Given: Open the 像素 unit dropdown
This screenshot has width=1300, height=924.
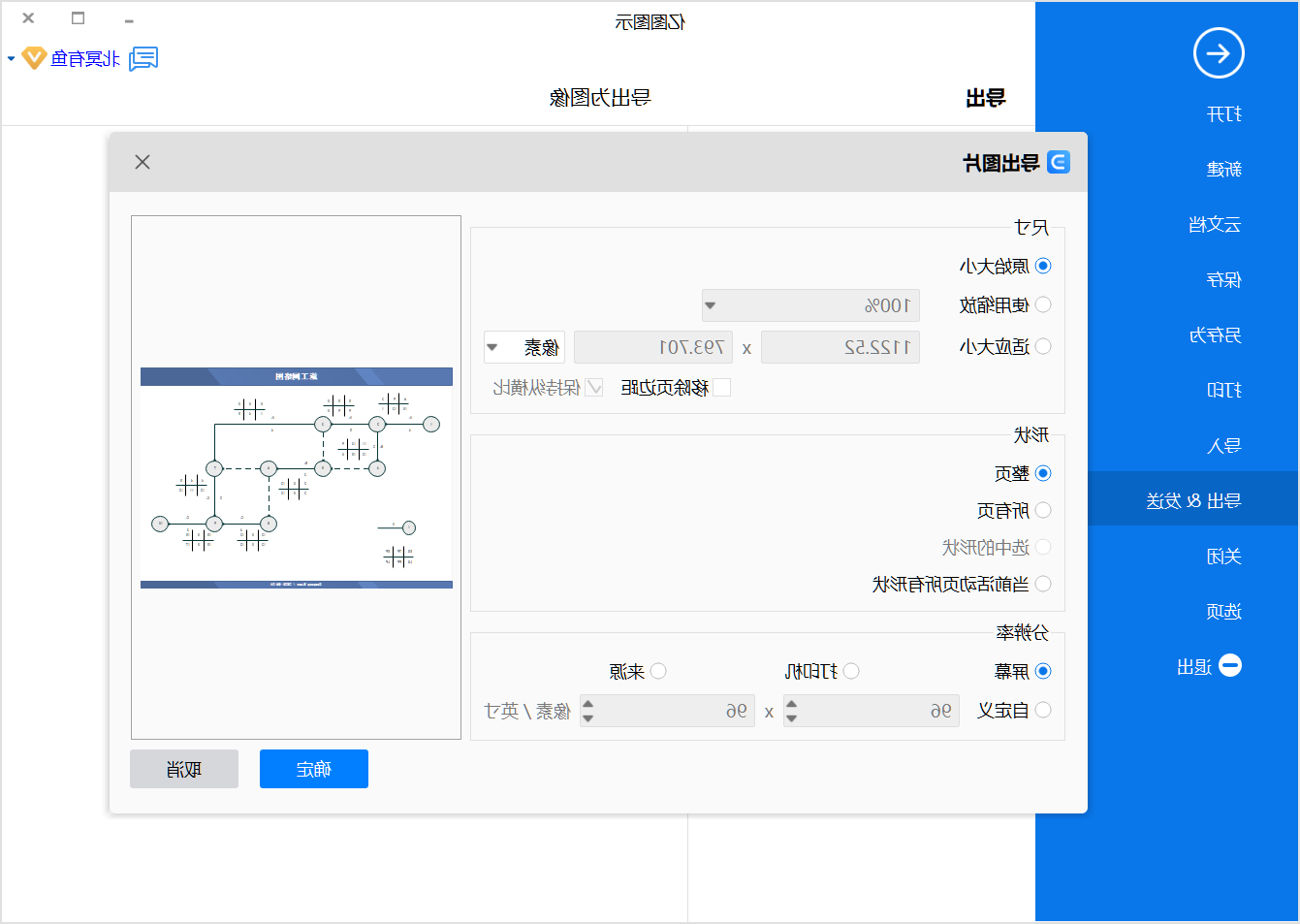Looking at the screenshot, I should click(524, 347).
